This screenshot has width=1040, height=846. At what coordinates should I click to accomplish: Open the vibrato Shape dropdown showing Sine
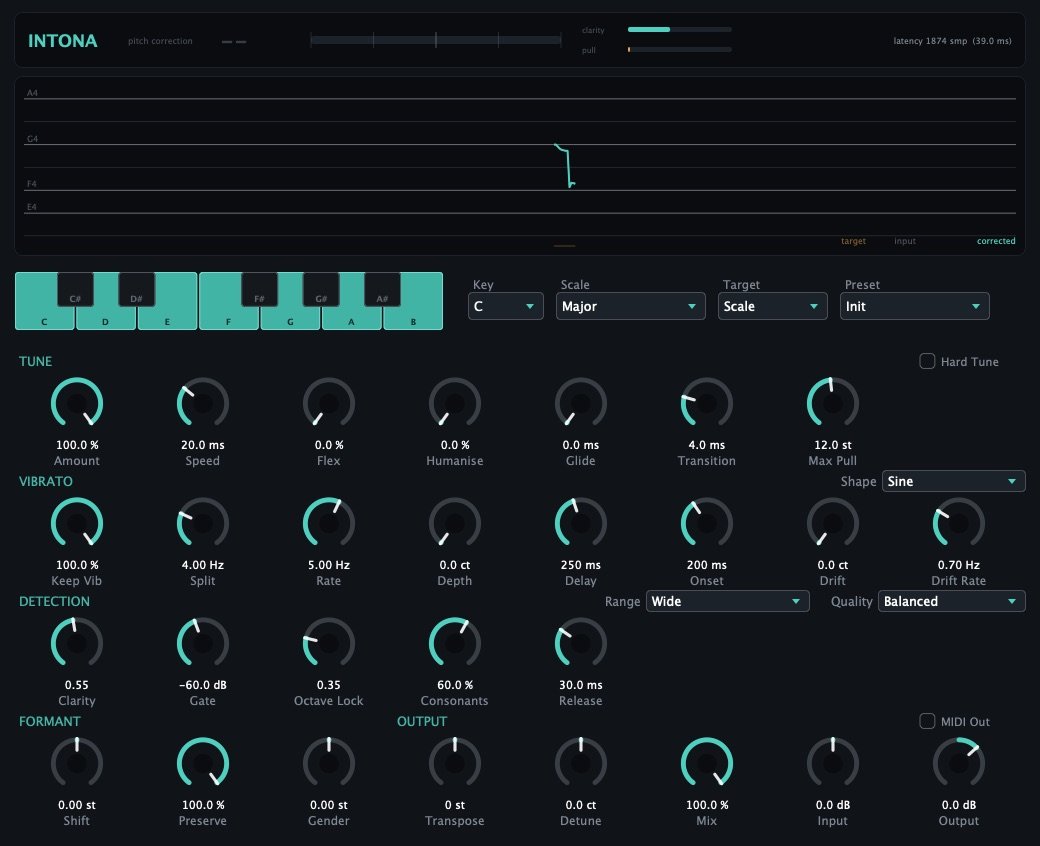(x=953, y=481)
